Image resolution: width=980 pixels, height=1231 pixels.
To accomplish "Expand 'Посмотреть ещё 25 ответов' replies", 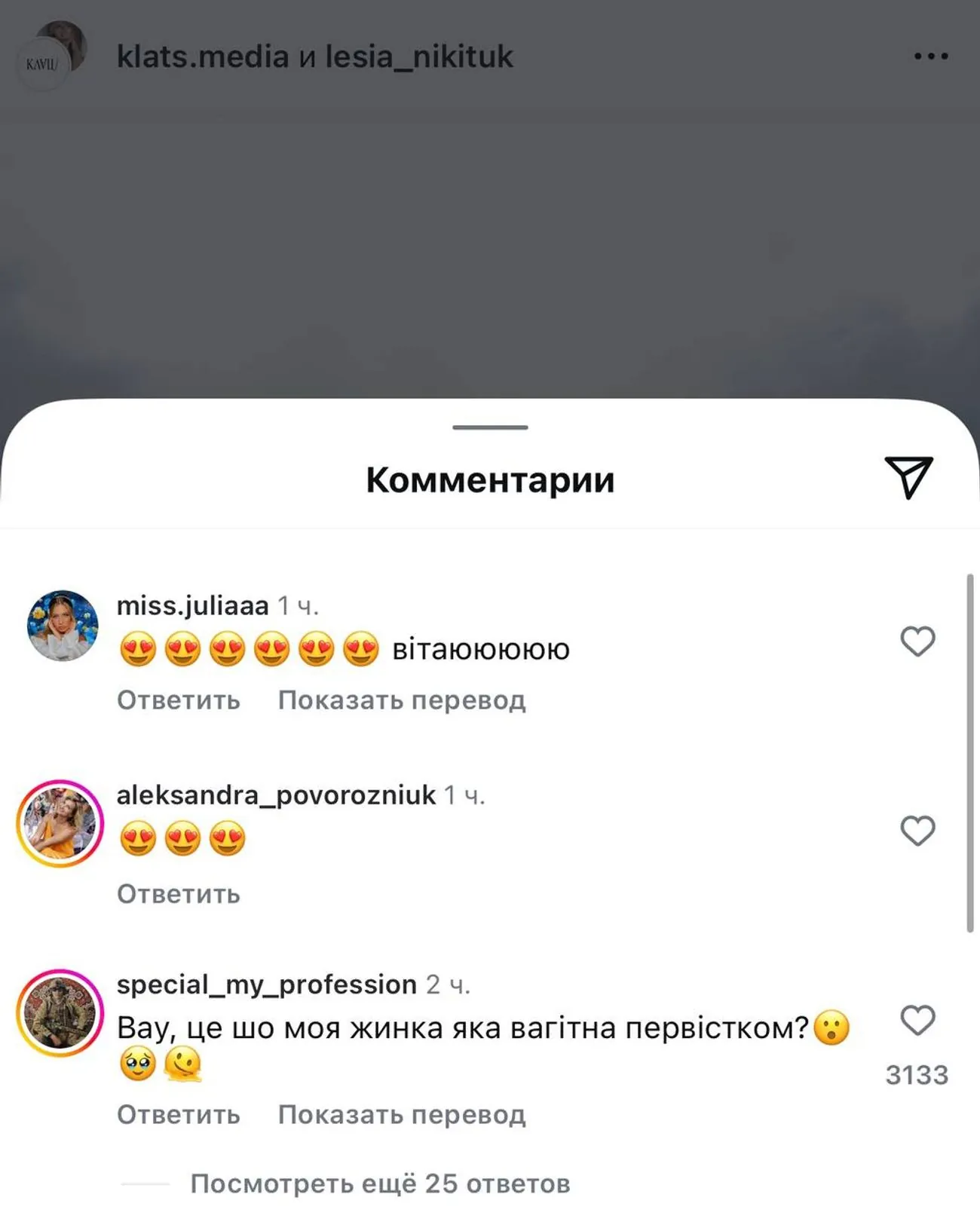I will tap(380, 1184).
